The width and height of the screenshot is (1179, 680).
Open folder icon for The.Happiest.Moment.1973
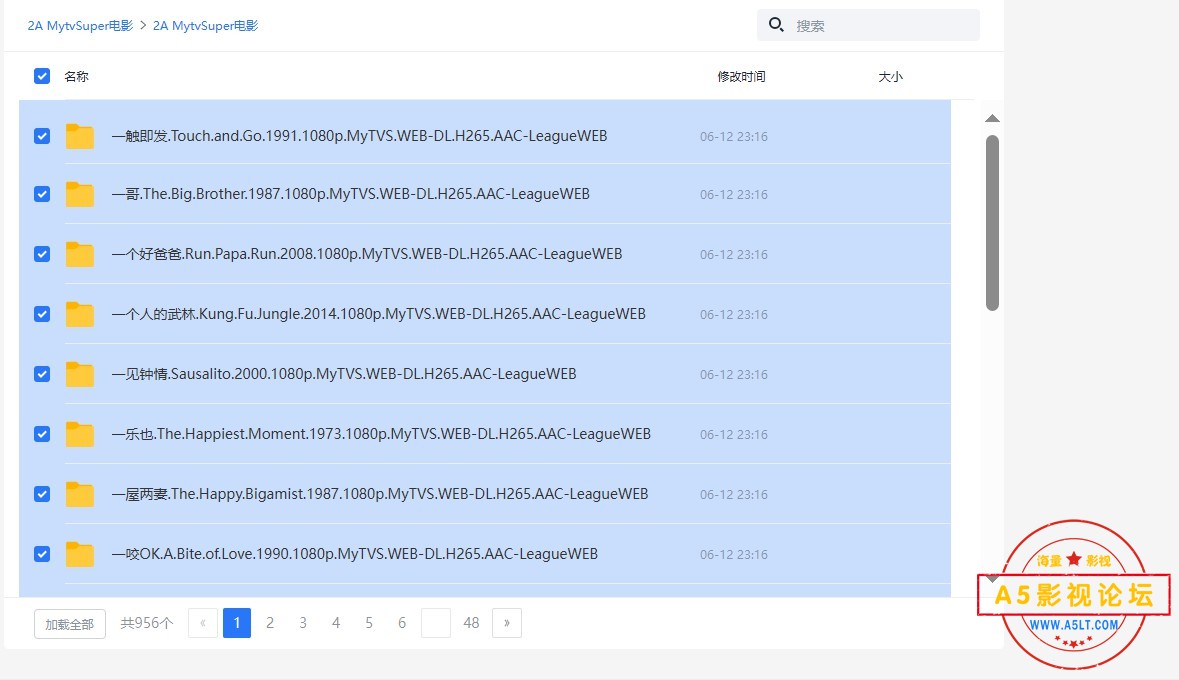pyautogui.click(x=80, y=434)
